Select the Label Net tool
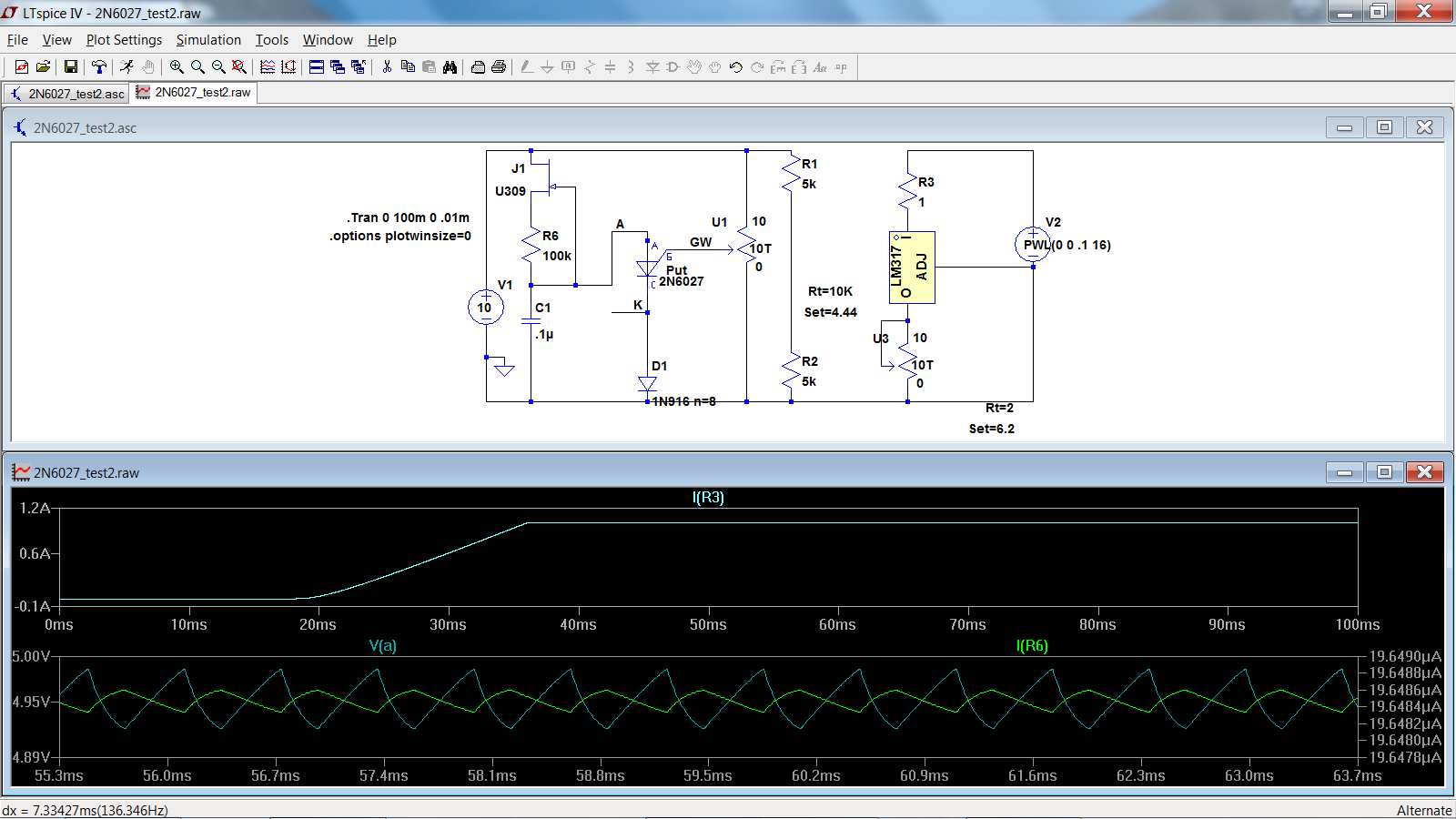The height and width of the screenshot is (819, 1456). coord(568,67)
